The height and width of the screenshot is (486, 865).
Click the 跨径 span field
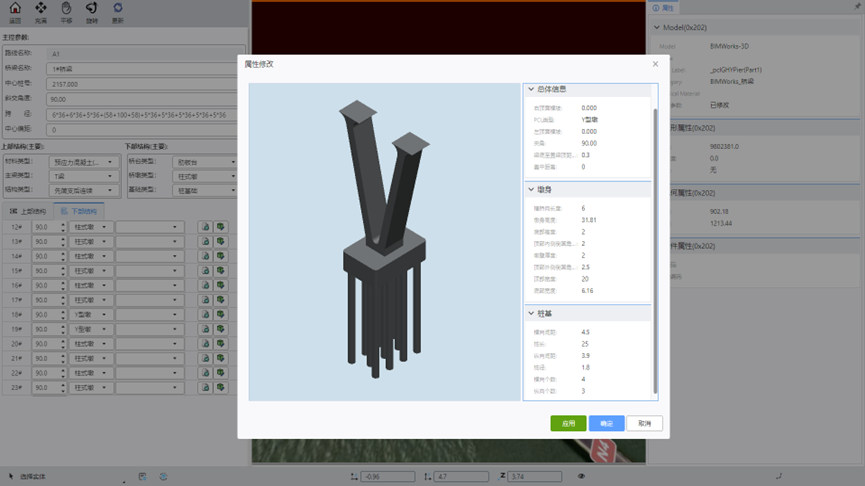coord(146,115)
